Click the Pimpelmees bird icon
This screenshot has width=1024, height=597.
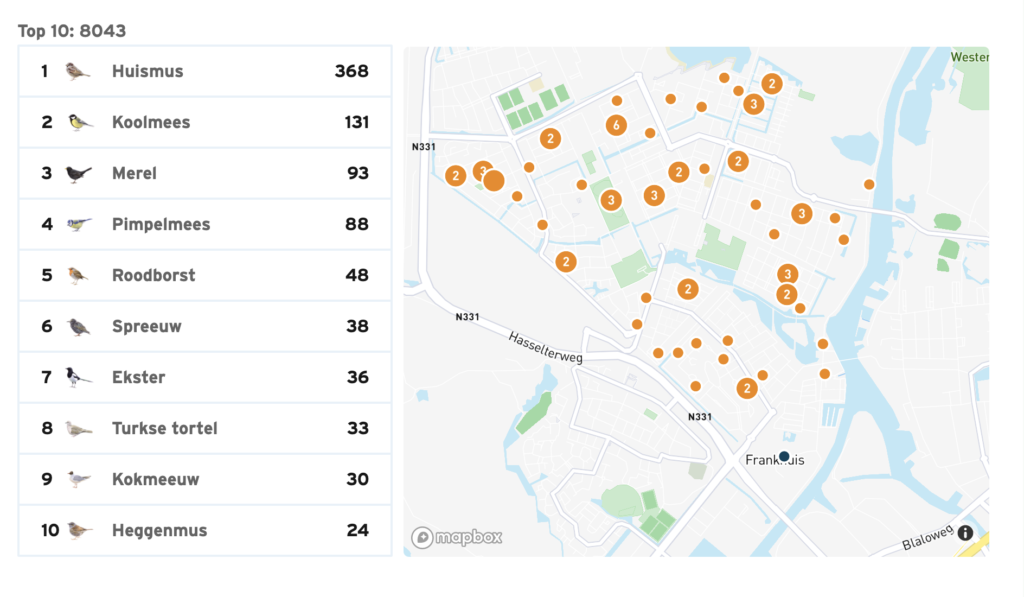pyautogui.click(x=79, y=224)
